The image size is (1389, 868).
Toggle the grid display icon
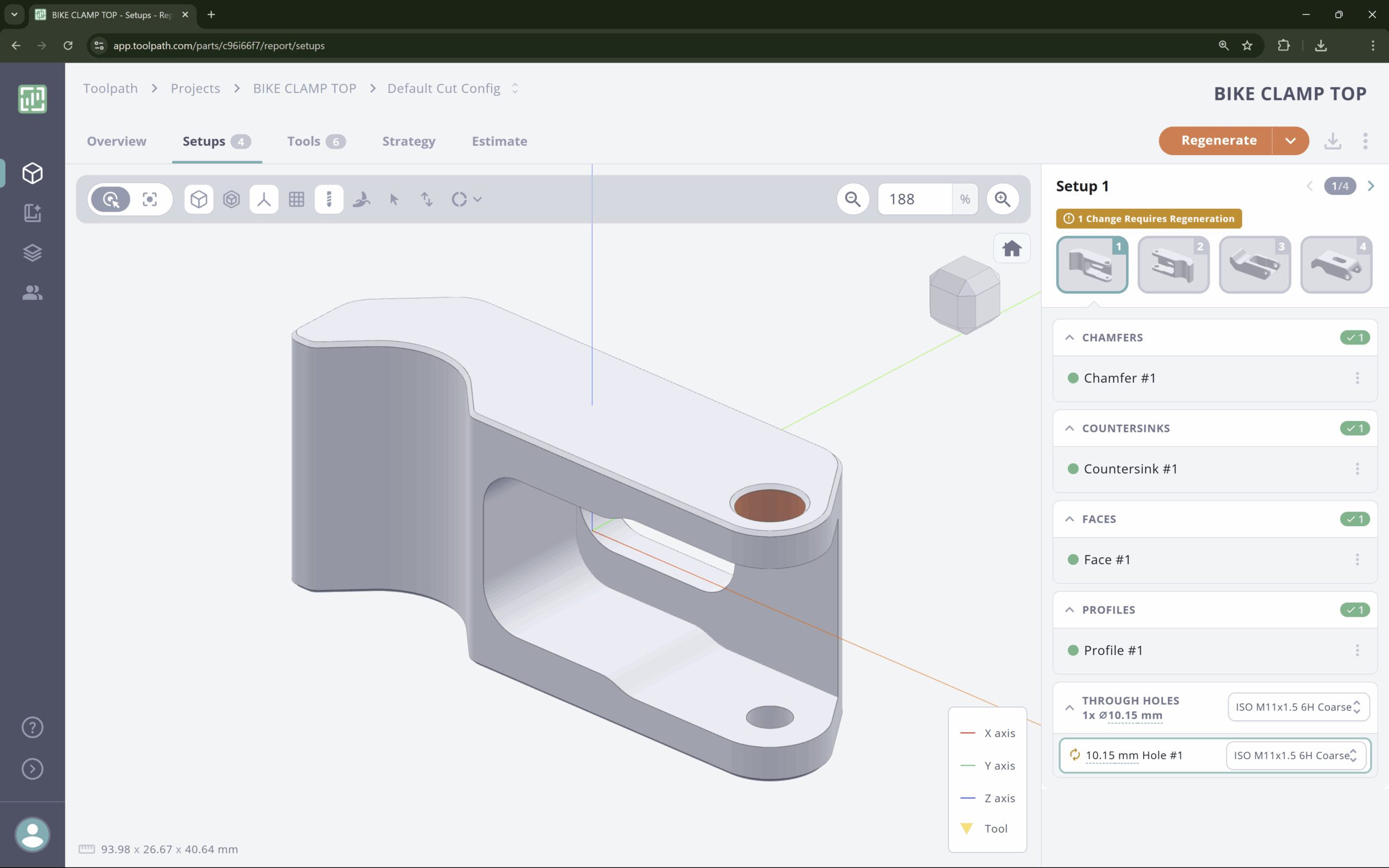coord(296,199)
